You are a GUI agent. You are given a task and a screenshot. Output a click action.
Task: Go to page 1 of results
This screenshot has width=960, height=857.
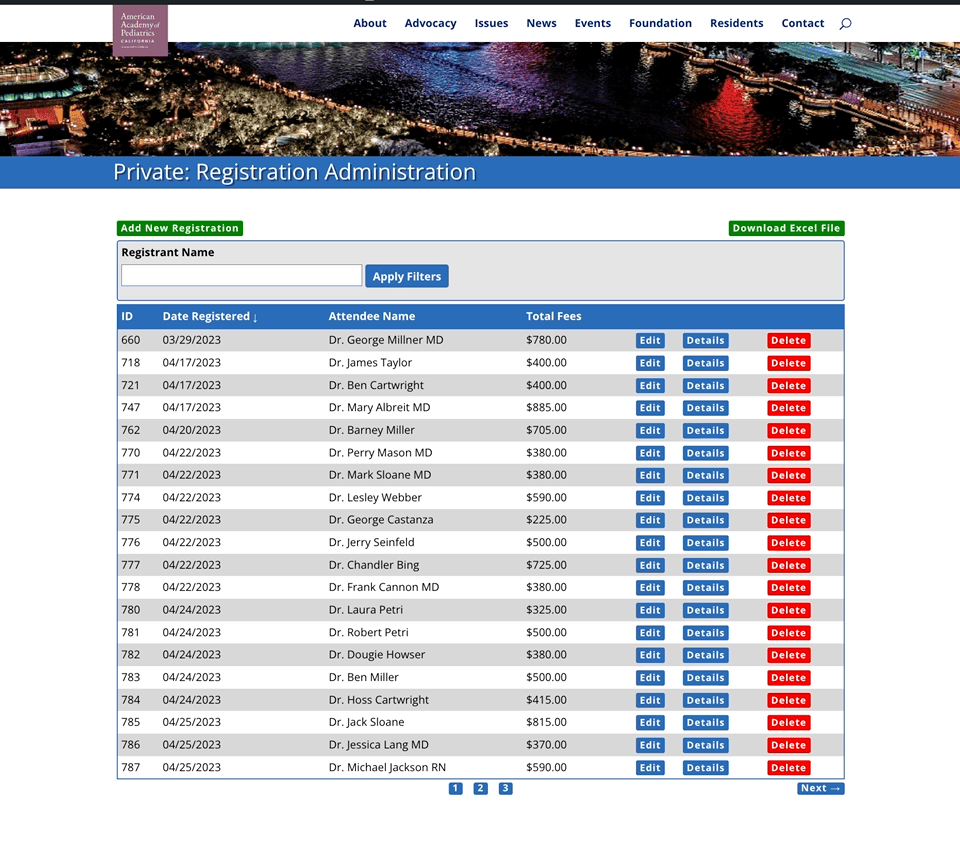[x=456, y=788]
